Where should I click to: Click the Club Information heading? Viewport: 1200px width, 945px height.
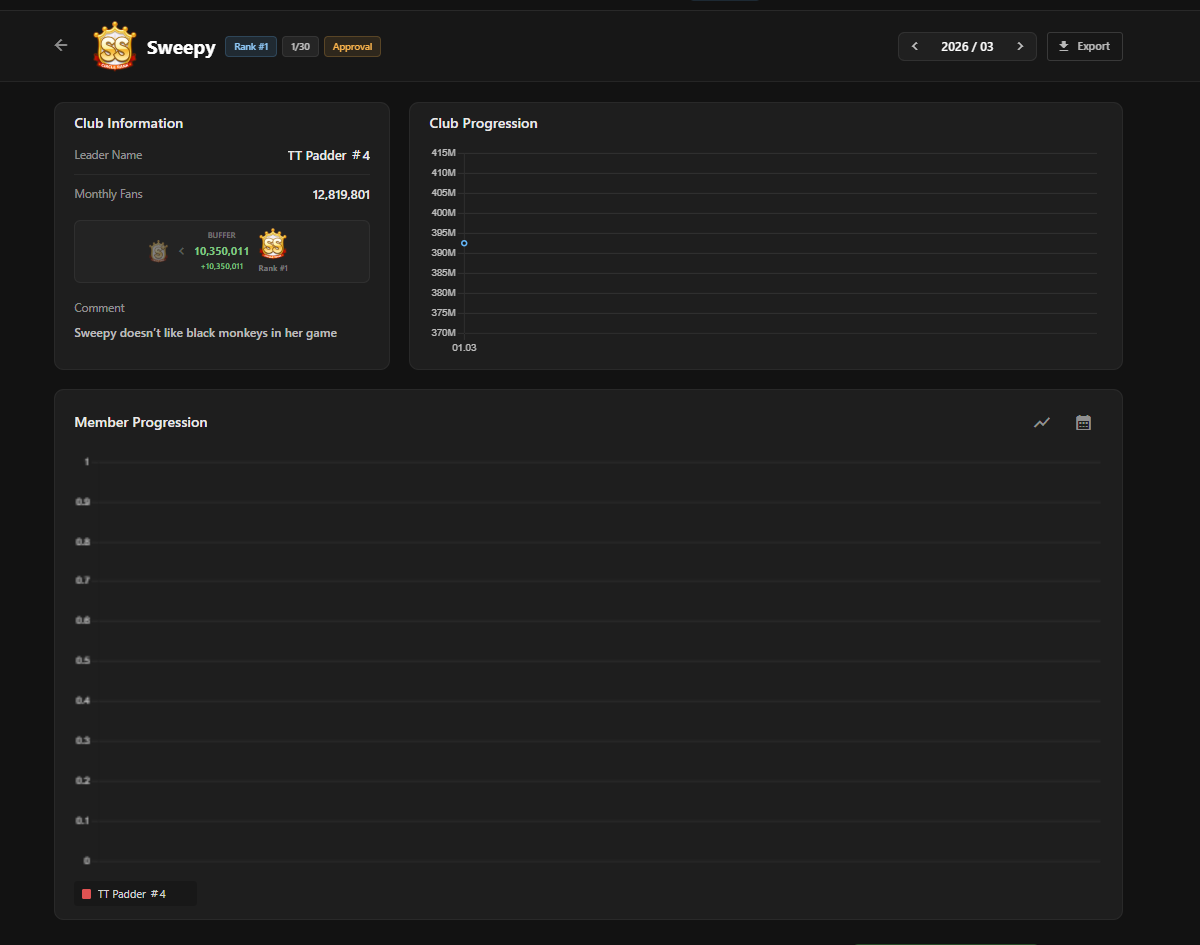[x=129, y=123]
